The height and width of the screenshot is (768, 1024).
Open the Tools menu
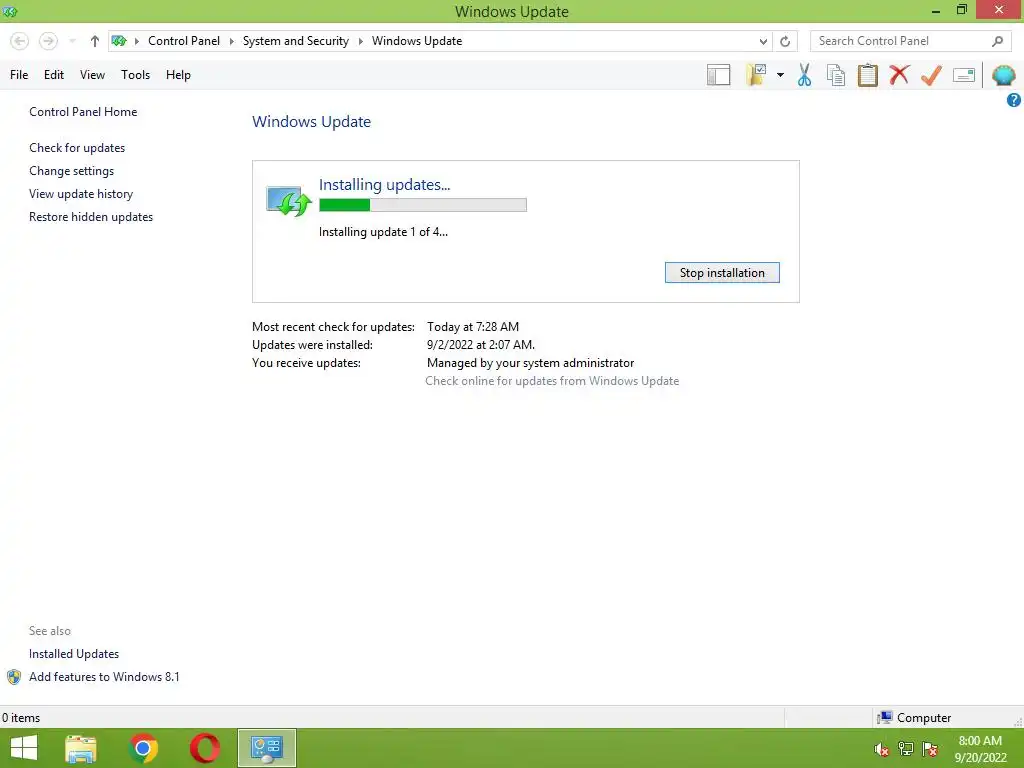[135, 75]
